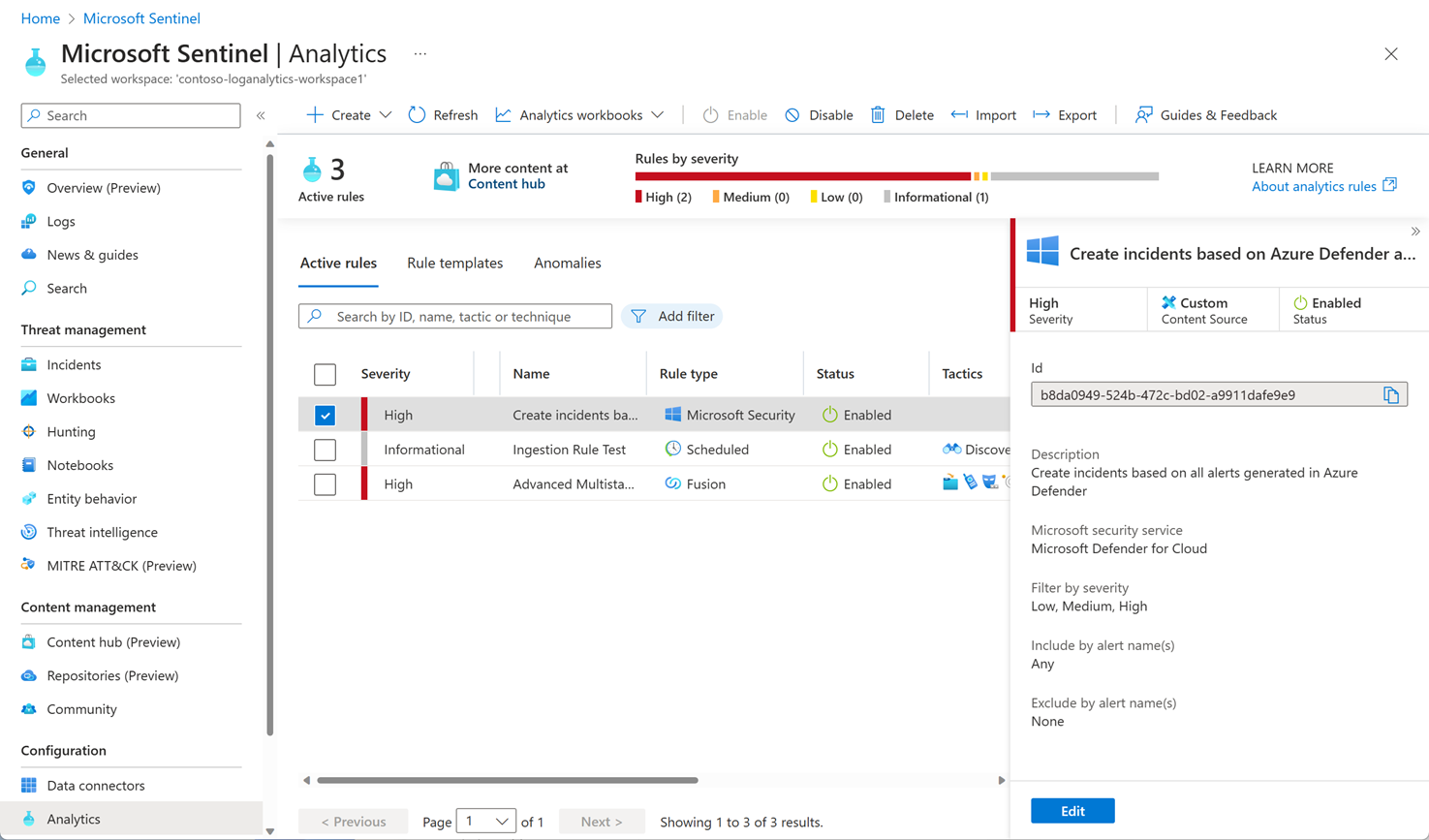
Task: Open Entity behavior icon
Action: pos(29,499)
